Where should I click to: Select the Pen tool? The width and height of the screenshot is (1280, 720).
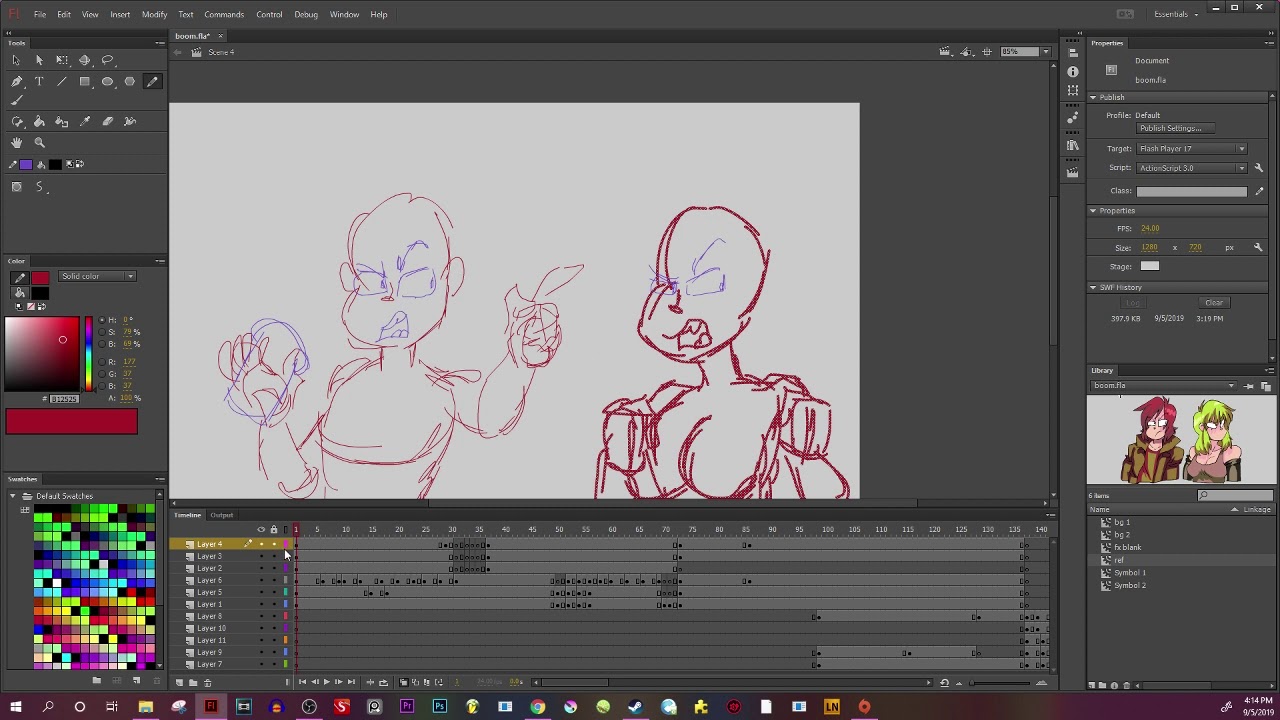point(16,82)
